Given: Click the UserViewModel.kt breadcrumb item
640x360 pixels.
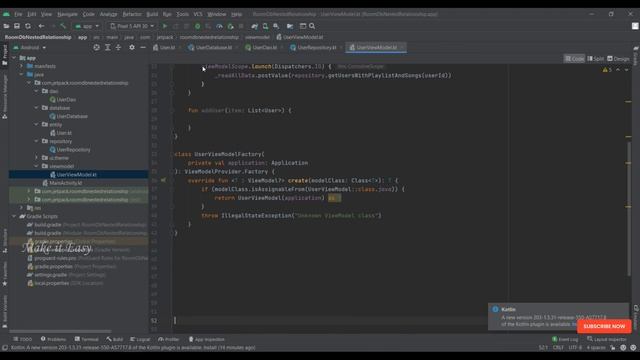Looking at the screenshot, I should (300, 37).
